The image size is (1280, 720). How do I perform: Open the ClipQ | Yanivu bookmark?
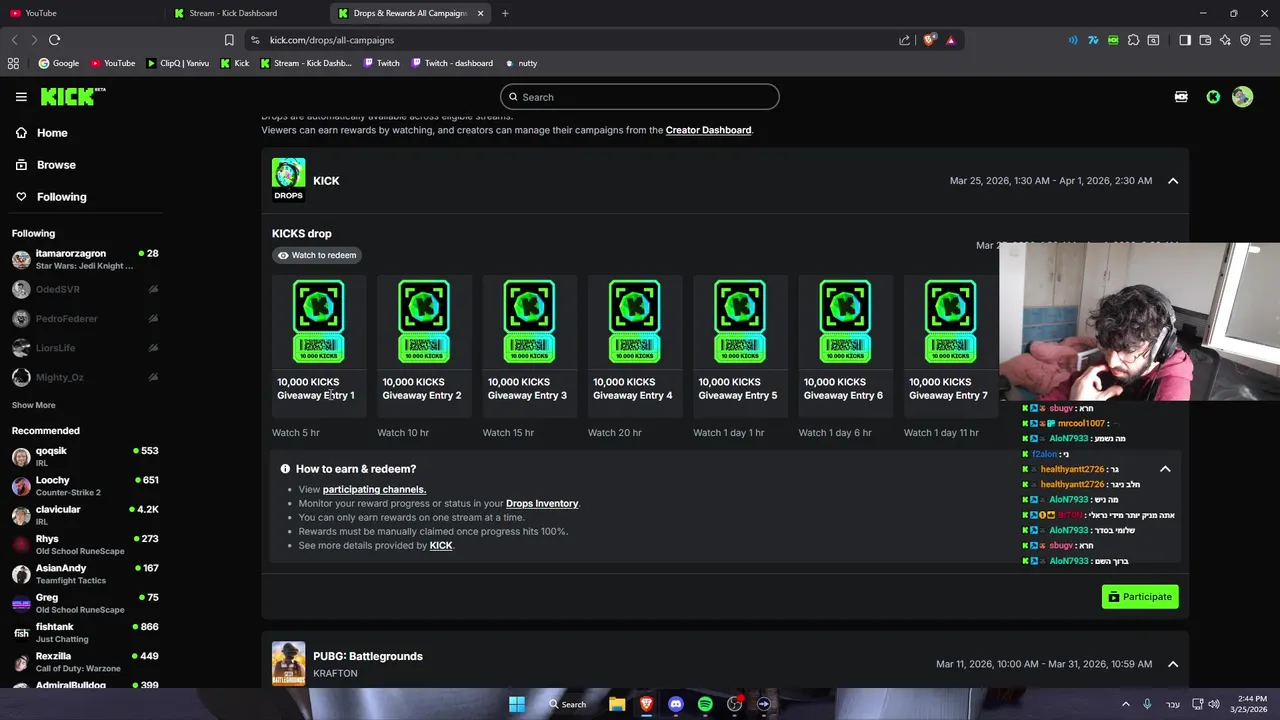coord(178,63)
